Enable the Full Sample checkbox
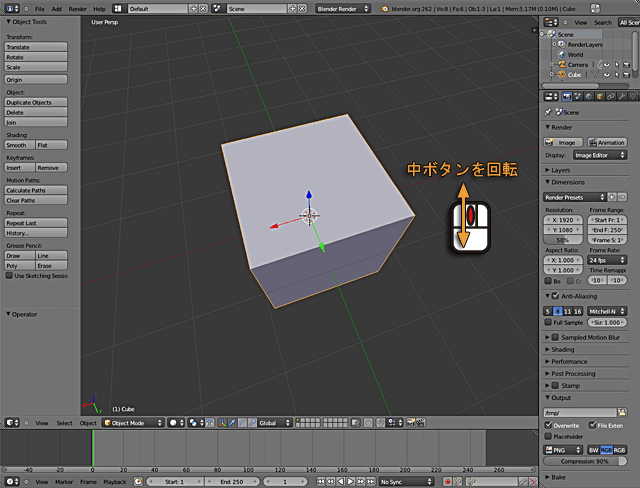Screen dimensions: 640x488 tap(549, 323)
